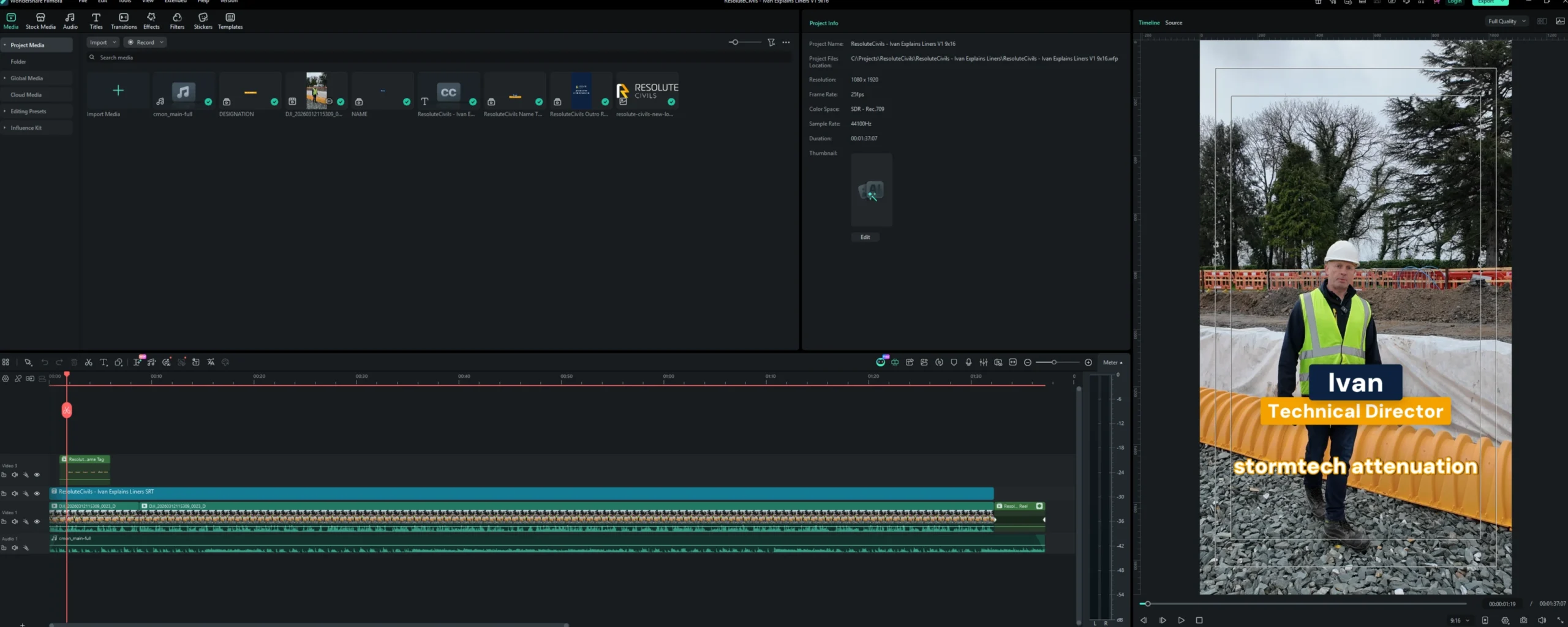Click the zoom-to-fit timeline icon
1568x627 pixels.
pyautogui.click(x=1012, y=362)
